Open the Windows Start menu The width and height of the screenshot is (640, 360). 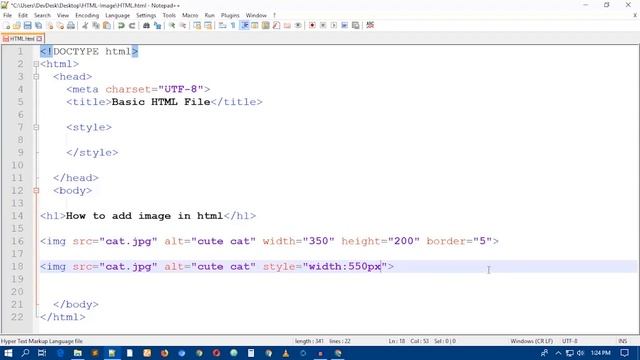(8, 353)
